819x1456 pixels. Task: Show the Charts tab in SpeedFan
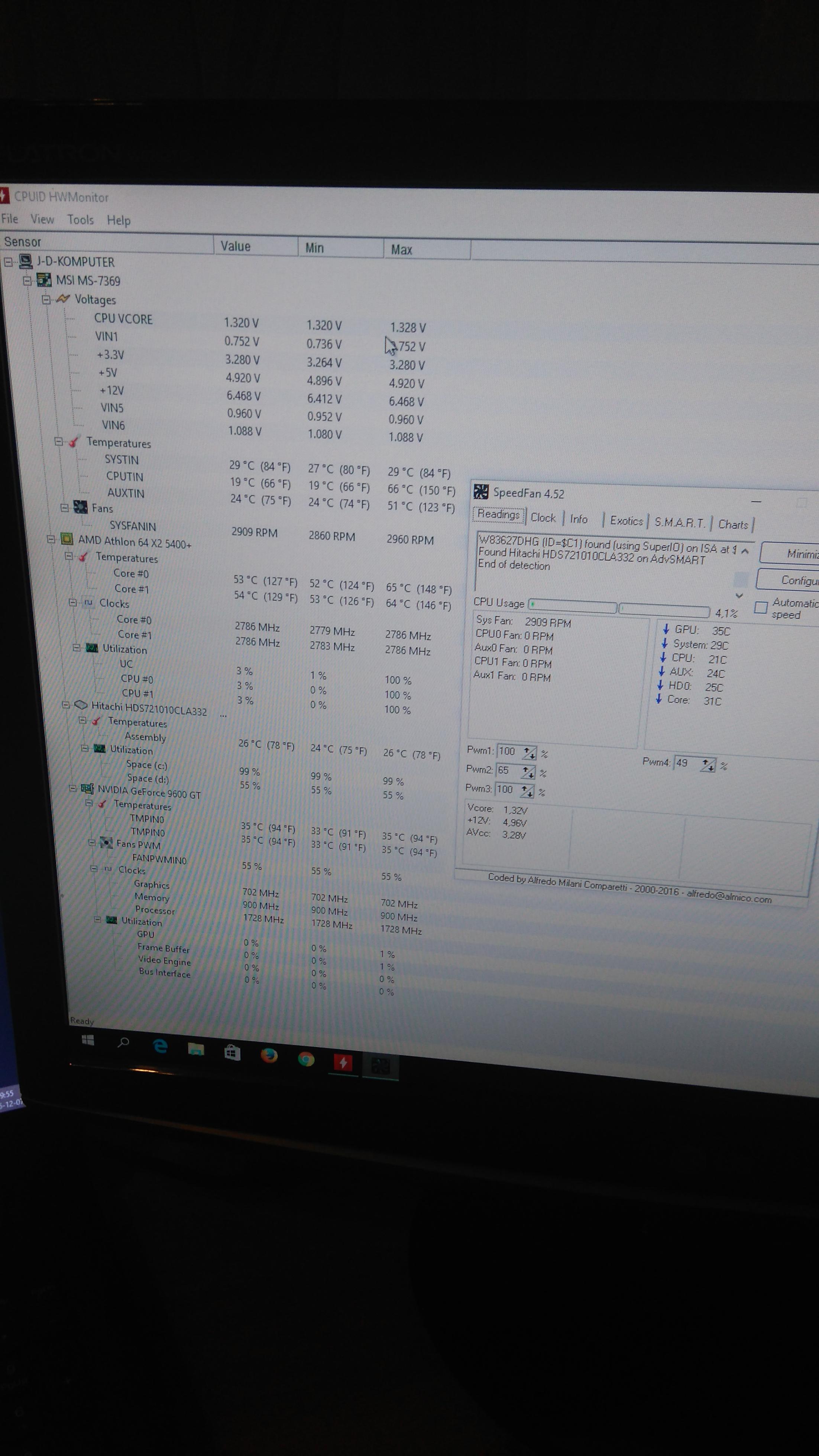coord(733,524)
